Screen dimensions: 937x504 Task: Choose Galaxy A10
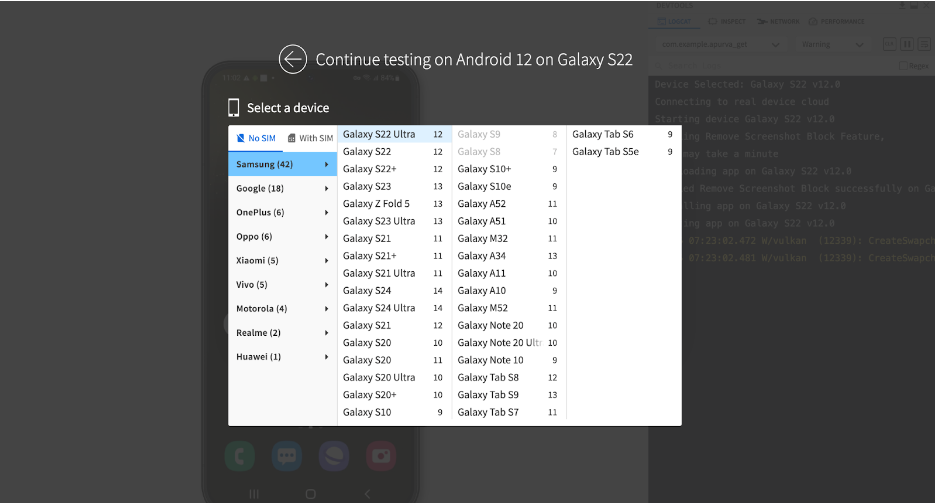click(x=509, y=291)
